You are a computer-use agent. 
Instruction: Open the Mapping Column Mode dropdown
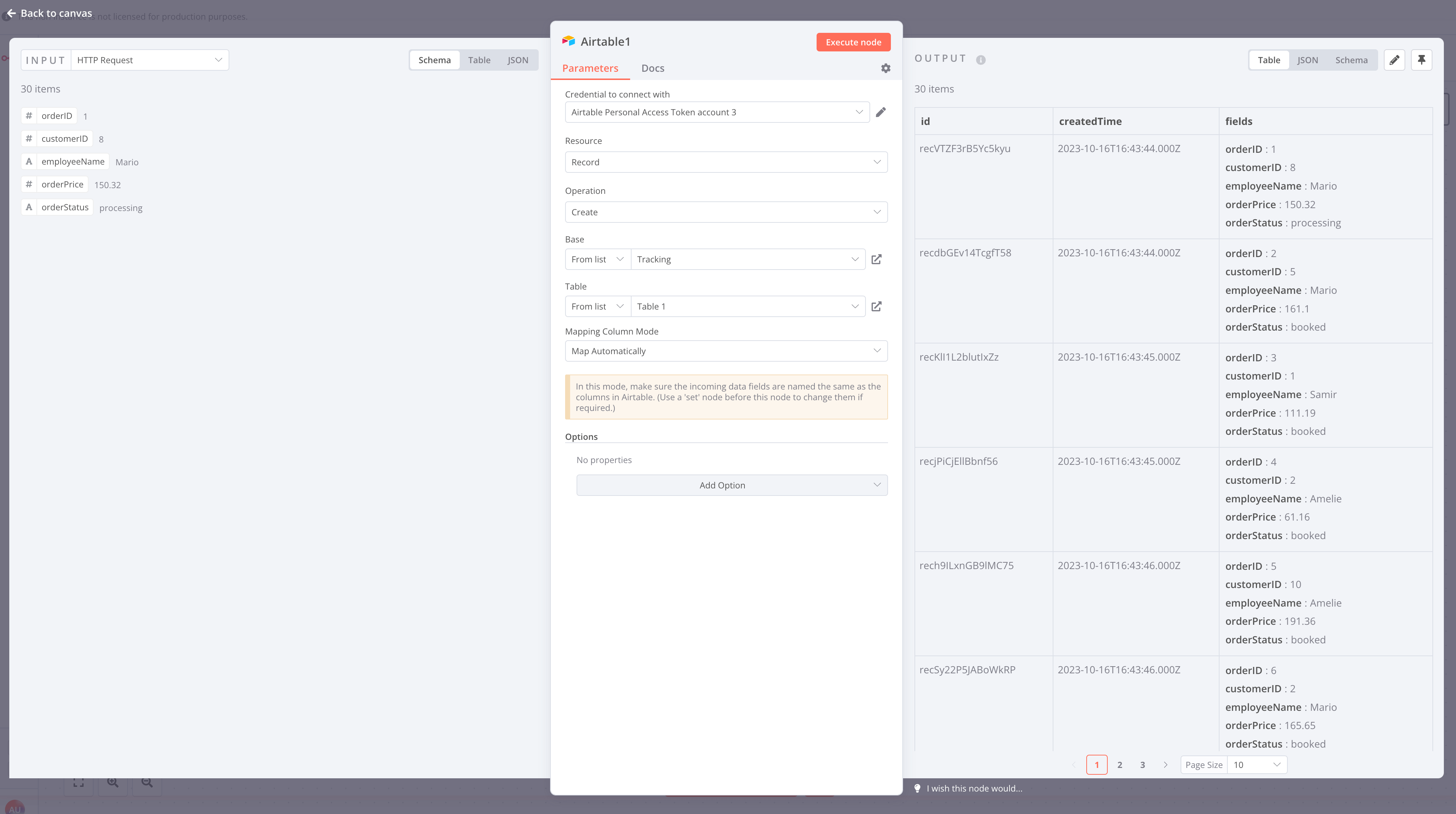(x=726, y=351)
